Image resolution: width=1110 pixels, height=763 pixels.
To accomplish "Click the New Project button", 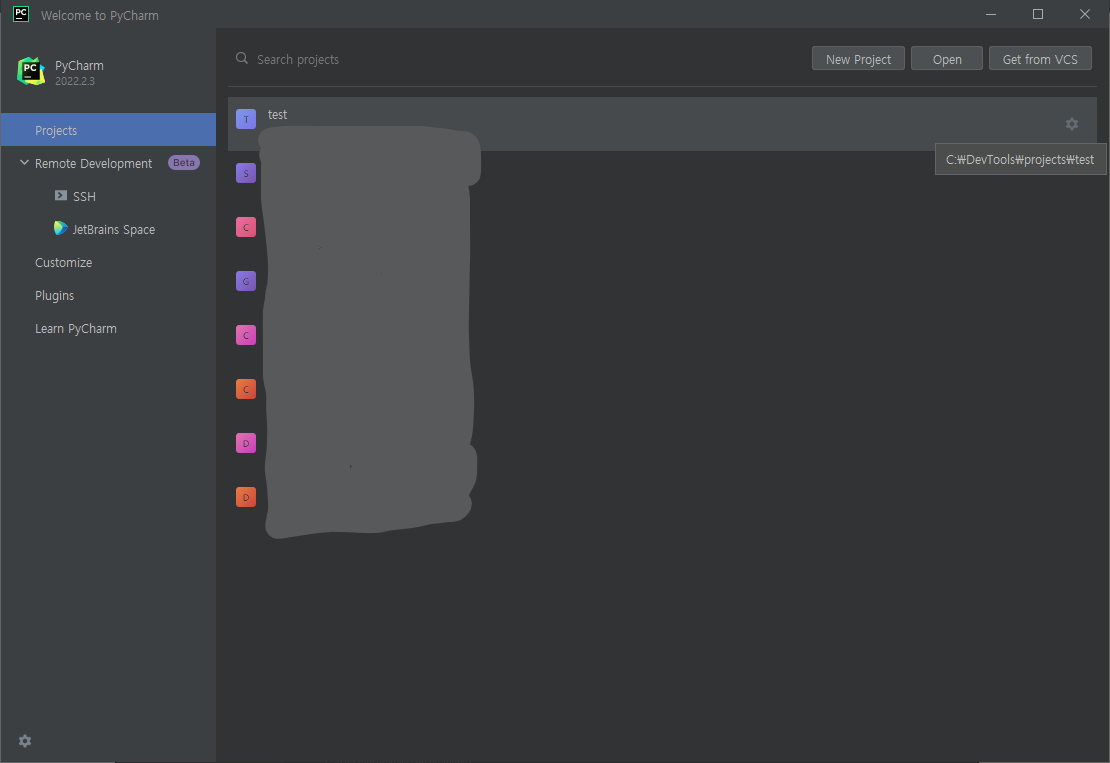I will [858, 59].
